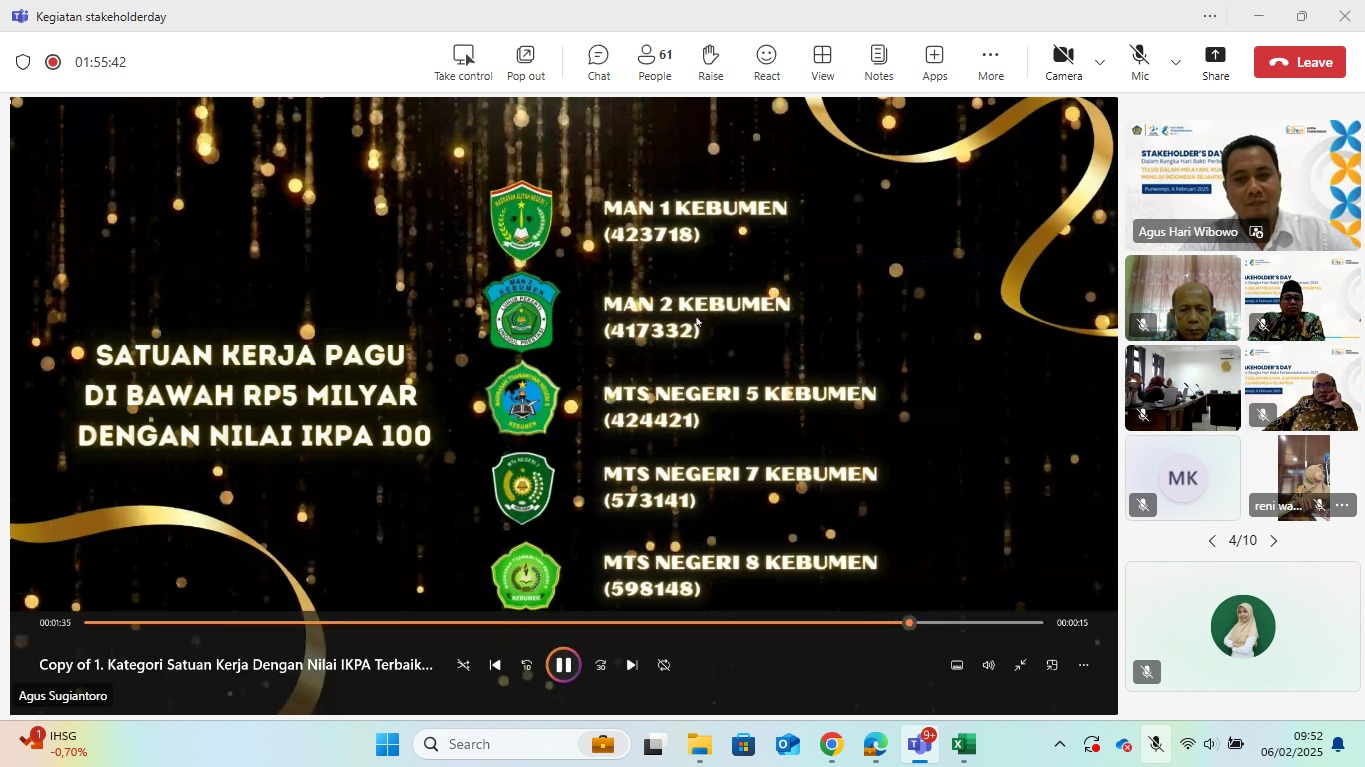Open the Wi-Fi network settings tray icon
The height and width of the screenshot is (767, 1365).
(x=1187, y=744)
